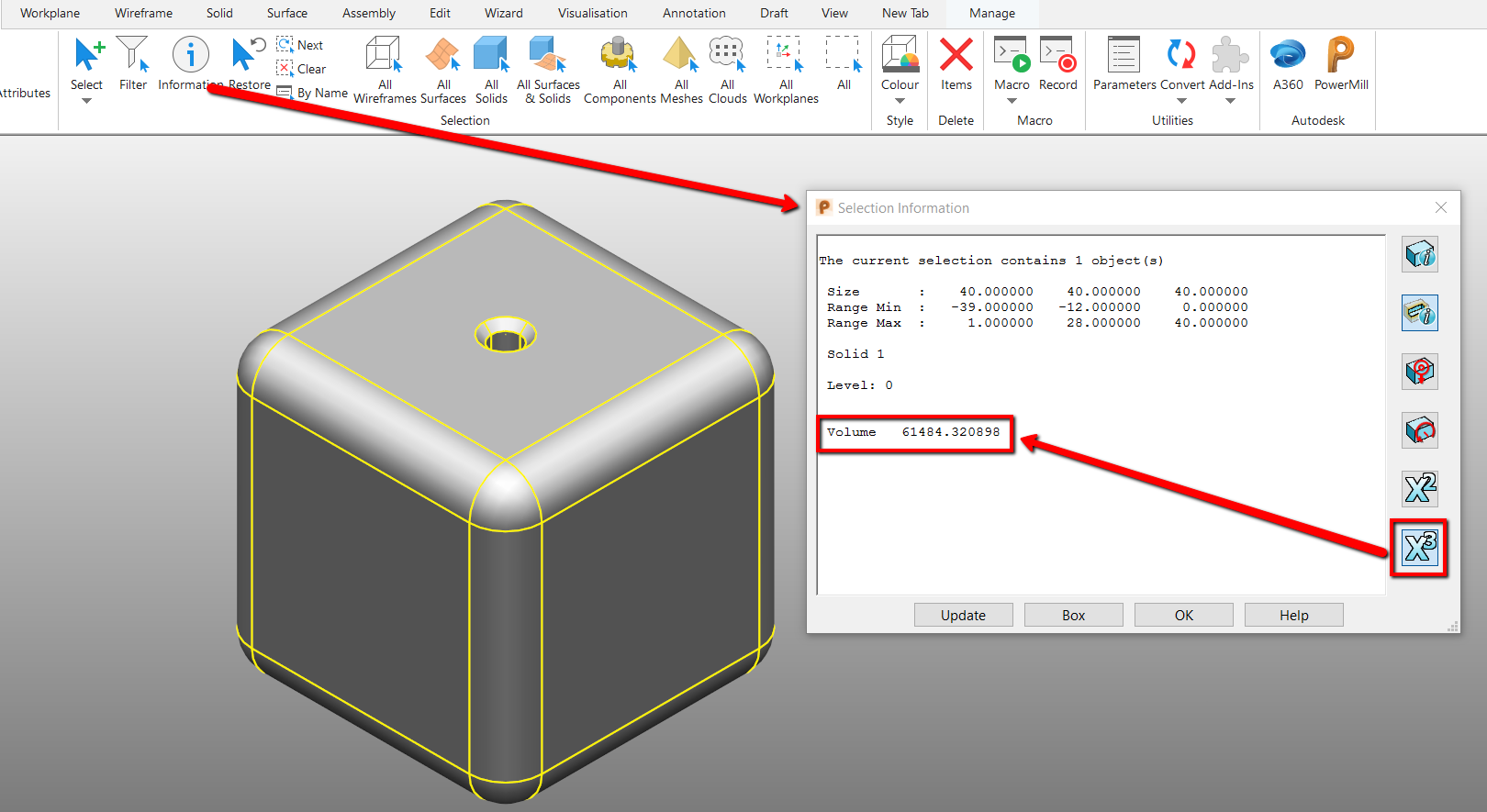Image resolution: width=1487 pixels, height=812 pixels.
Task: Select the Manage ribbon tab
Action: click(x=992, y=13)
